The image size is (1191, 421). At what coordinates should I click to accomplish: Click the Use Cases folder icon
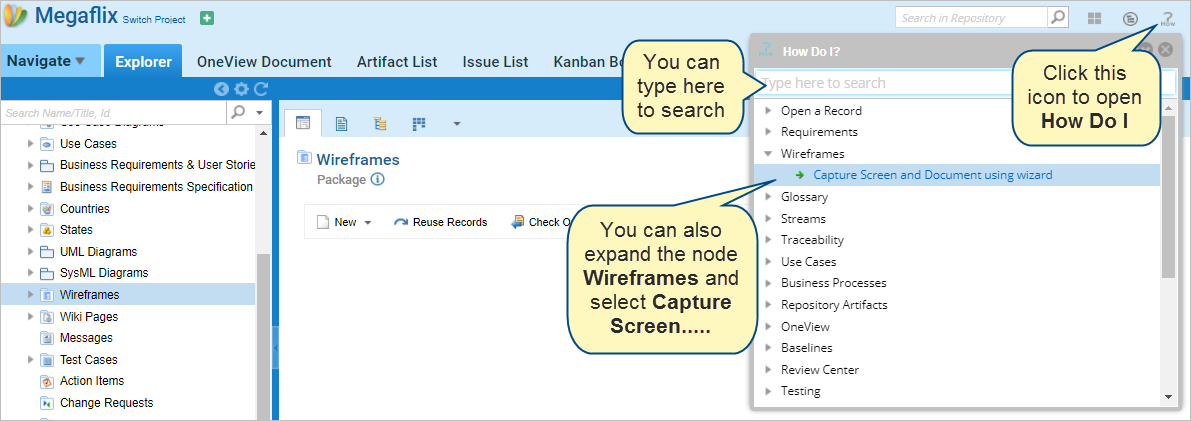46,144
